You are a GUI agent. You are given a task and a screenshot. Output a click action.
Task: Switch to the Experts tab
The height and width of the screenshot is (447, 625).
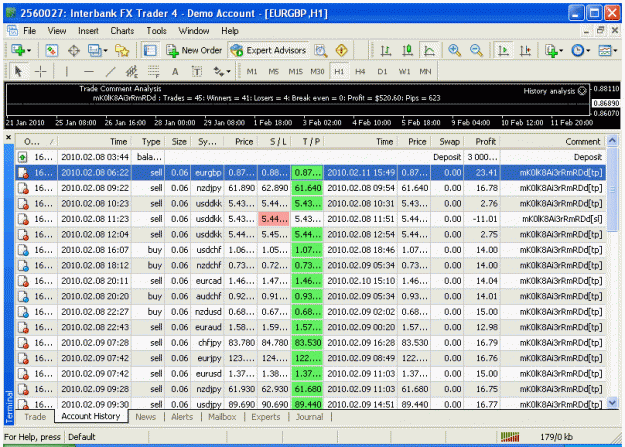coord(265,417)
